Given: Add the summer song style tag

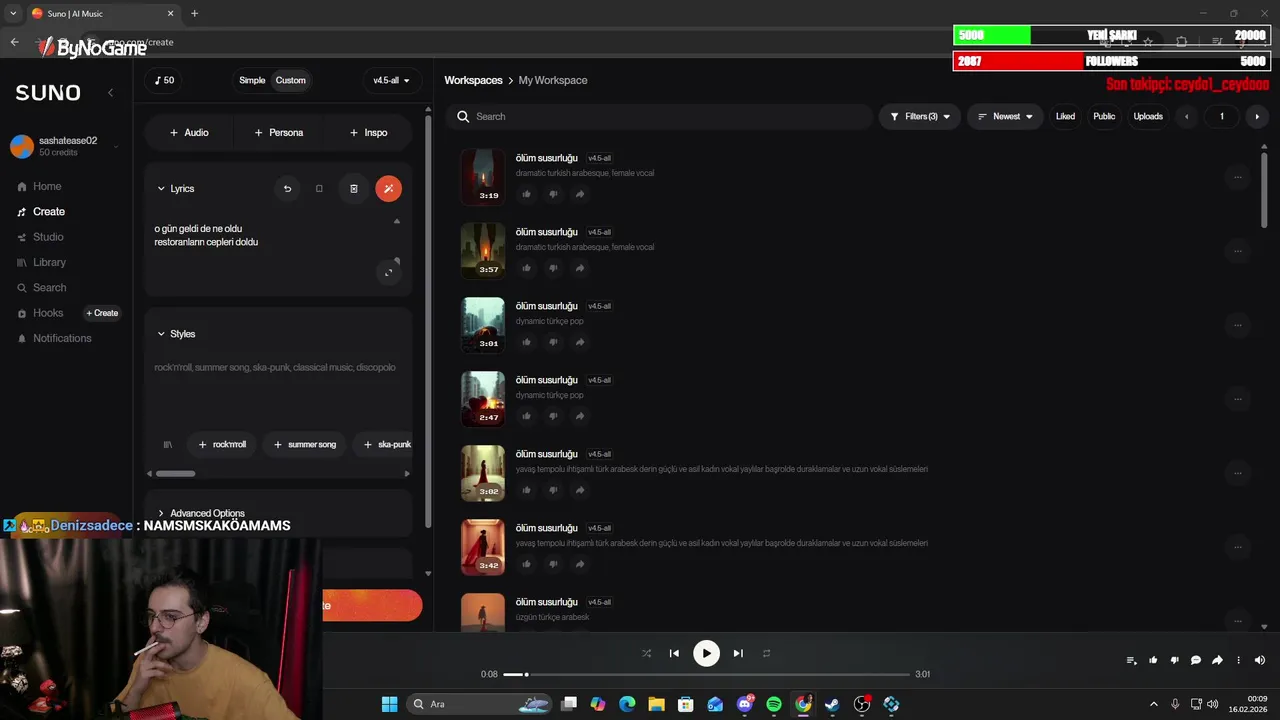Looking at the screenshot, I should coord(305,444).
